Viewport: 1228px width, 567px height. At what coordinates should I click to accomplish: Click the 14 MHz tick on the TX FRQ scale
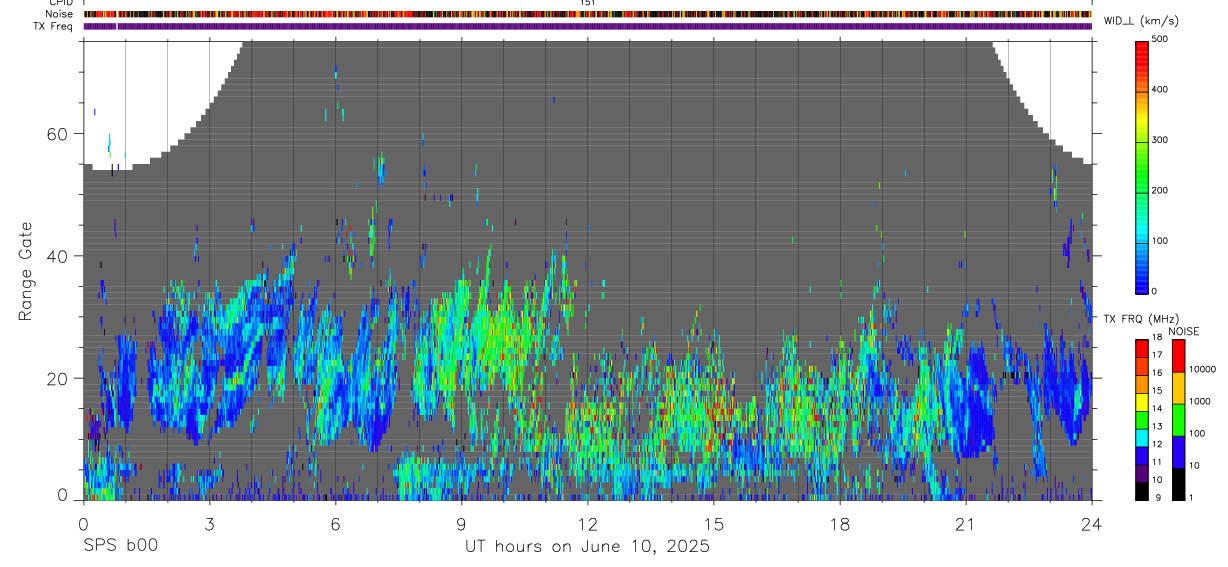(1157, 408)
